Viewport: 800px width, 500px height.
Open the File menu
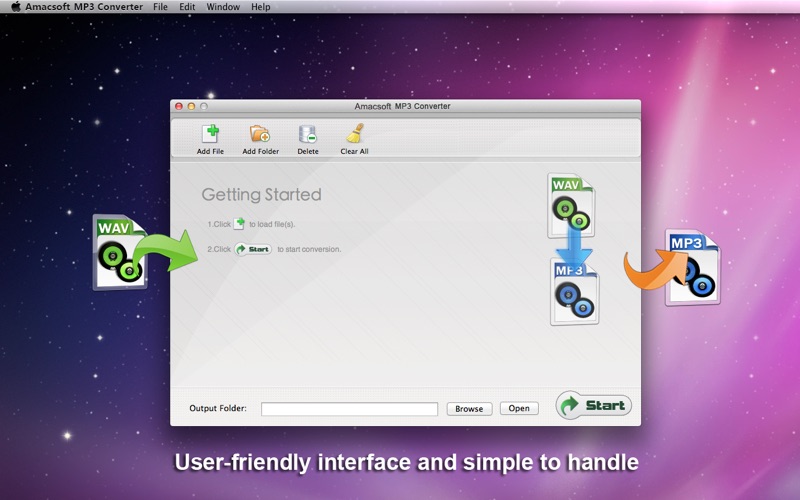click(160, 7)
